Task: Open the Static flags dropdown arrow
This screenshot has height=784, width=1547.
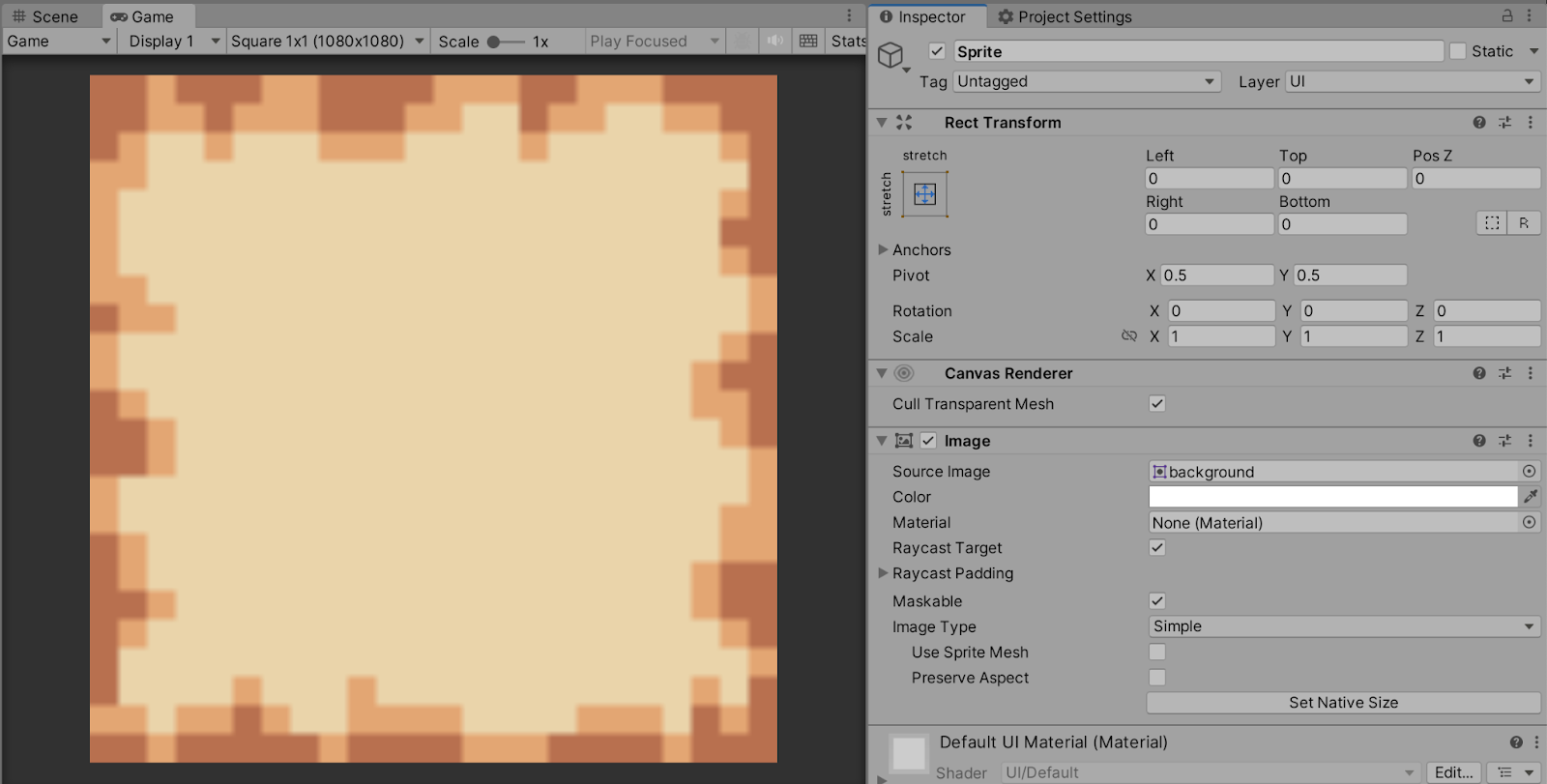Action: 1533,51
